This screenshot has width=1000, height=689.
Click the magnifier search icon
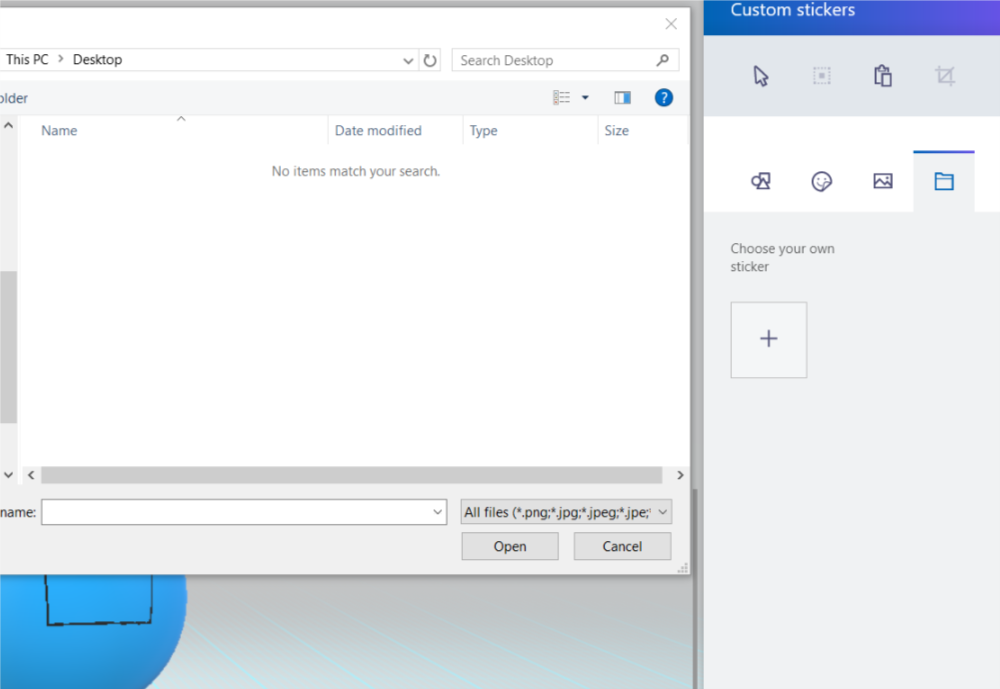coord(663,60)
